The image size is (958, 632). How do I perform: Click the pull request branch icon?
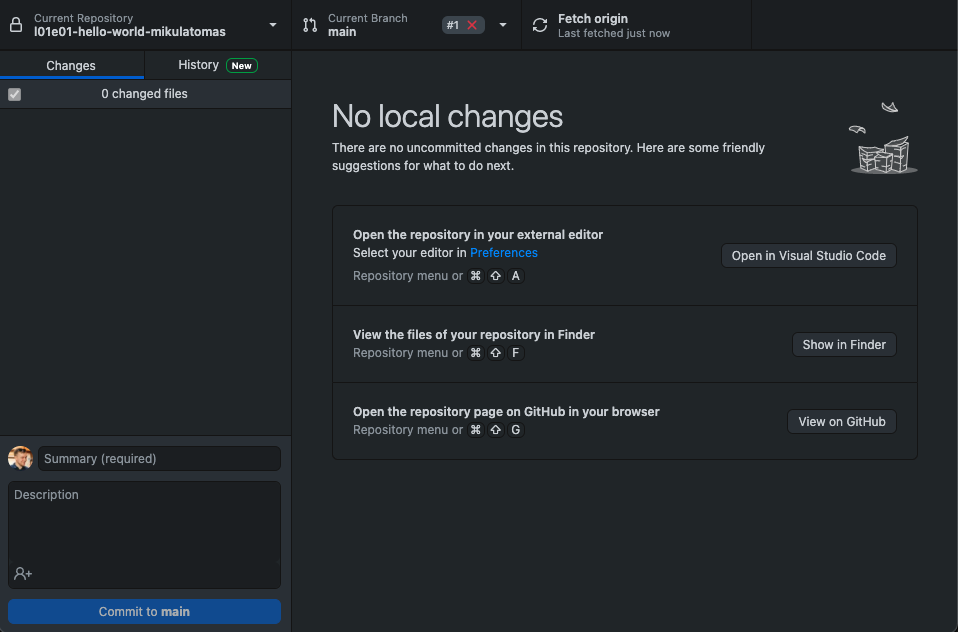tap(310, 25)
